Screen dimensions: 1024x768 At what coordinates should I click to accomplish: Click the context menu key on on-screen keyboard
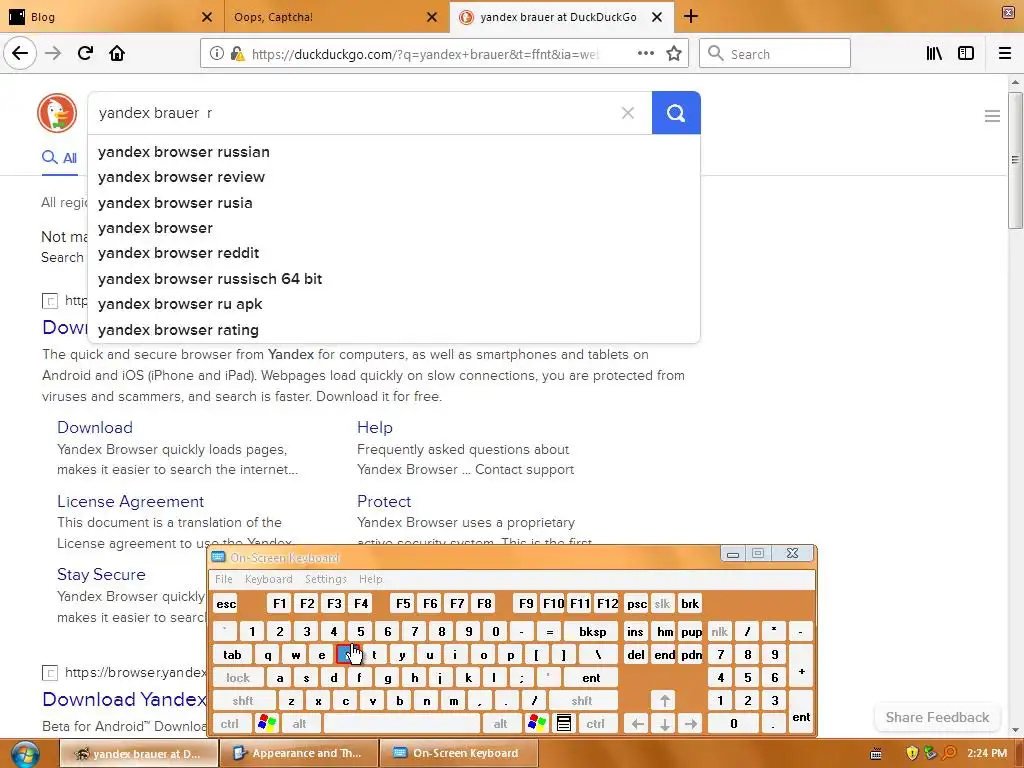564,724
